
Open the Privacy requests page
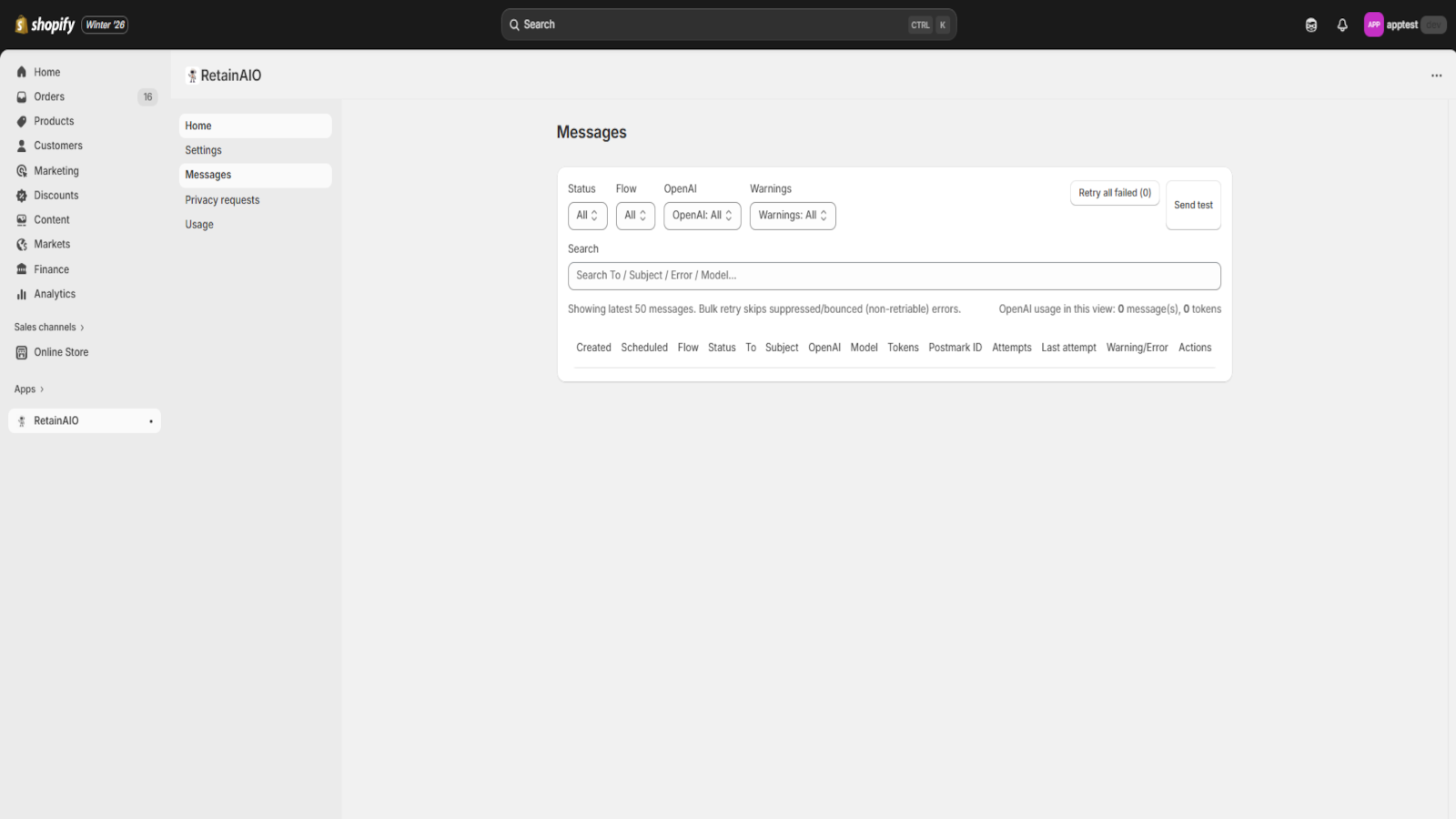click(221, 199)
